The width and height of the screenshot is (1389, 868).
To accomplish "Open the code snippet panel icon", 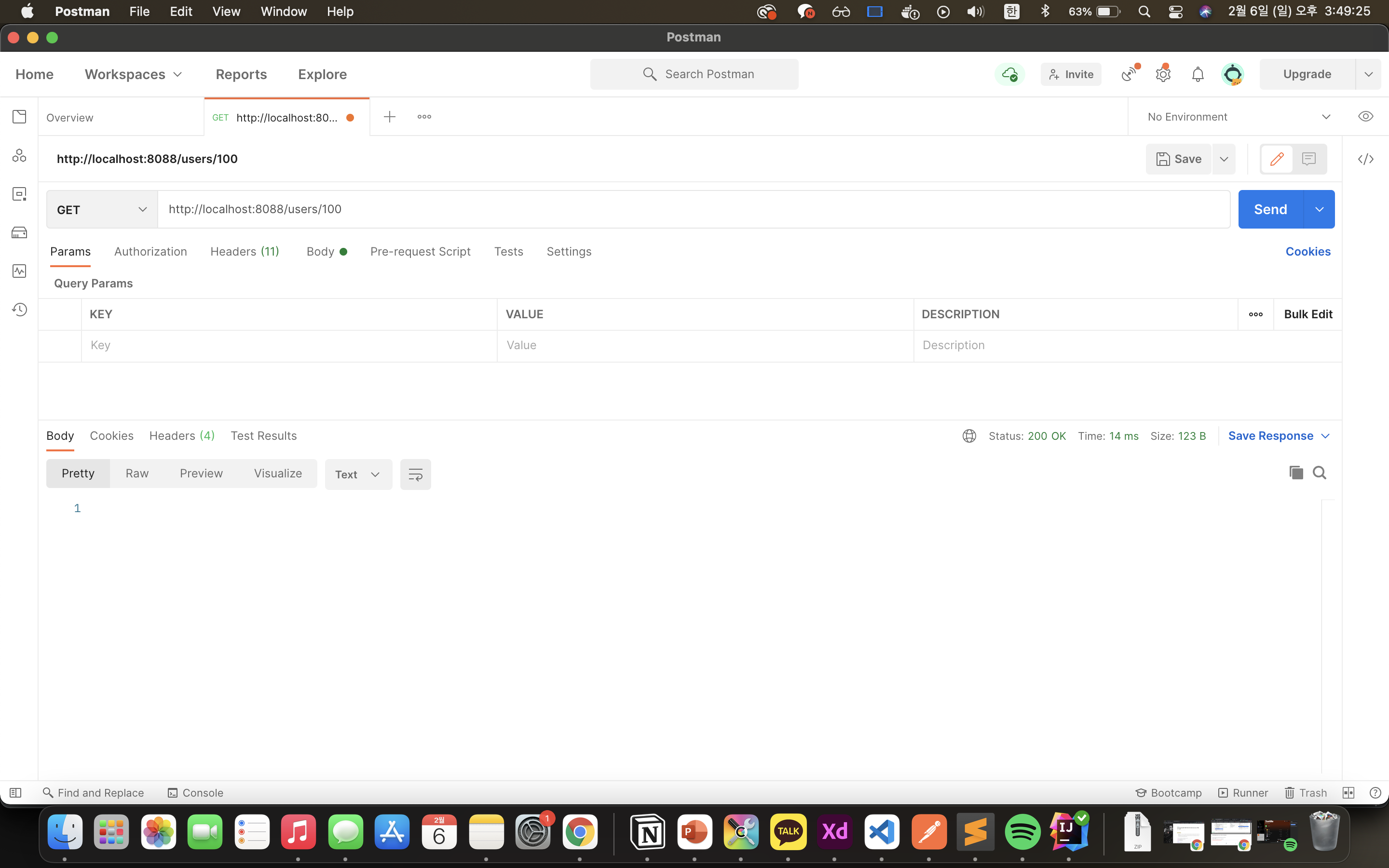I will coord(1365,159).
